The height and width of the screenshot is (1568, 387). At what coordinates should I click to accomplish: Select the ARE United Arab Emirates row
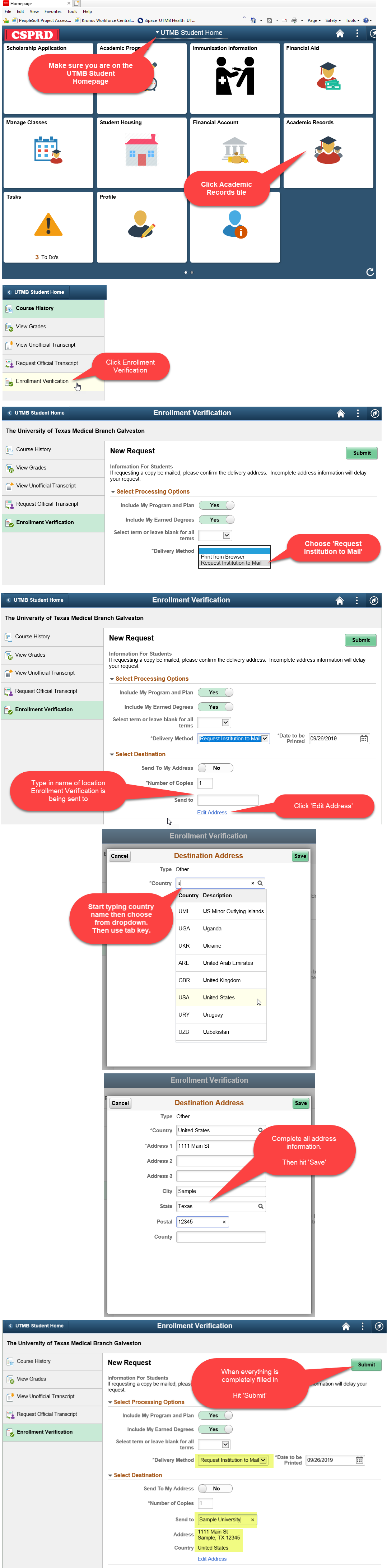click(221, 962)
